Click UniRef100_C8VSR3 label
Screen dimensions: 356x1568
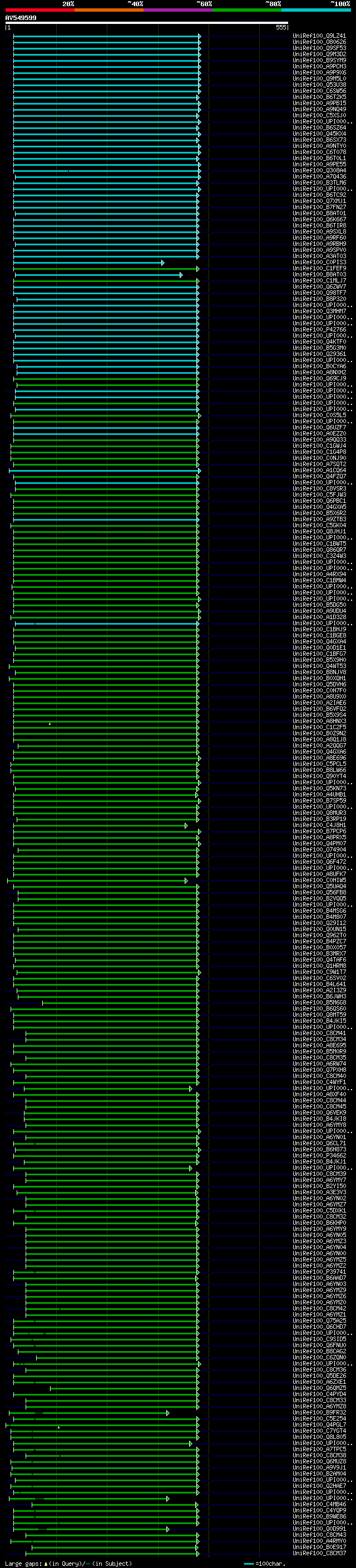point(319,488)
